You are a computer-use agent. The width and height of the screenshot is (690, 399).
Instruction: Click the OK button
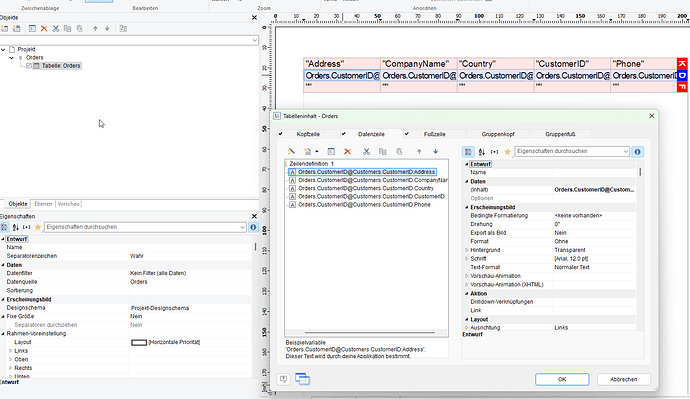[x=562, y=379]
